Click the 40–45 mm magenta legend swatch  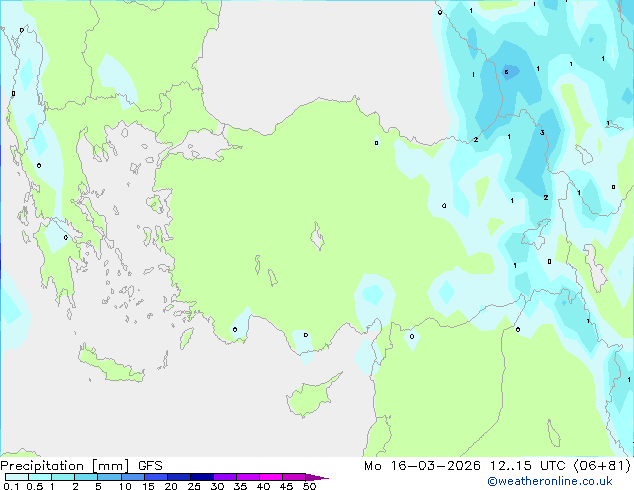coord(271,477)
